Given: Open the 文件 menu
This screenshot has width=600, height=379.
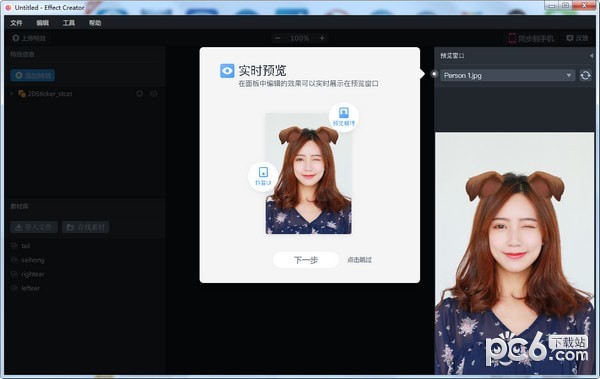Looking at the screenshot, I should 16,23.
